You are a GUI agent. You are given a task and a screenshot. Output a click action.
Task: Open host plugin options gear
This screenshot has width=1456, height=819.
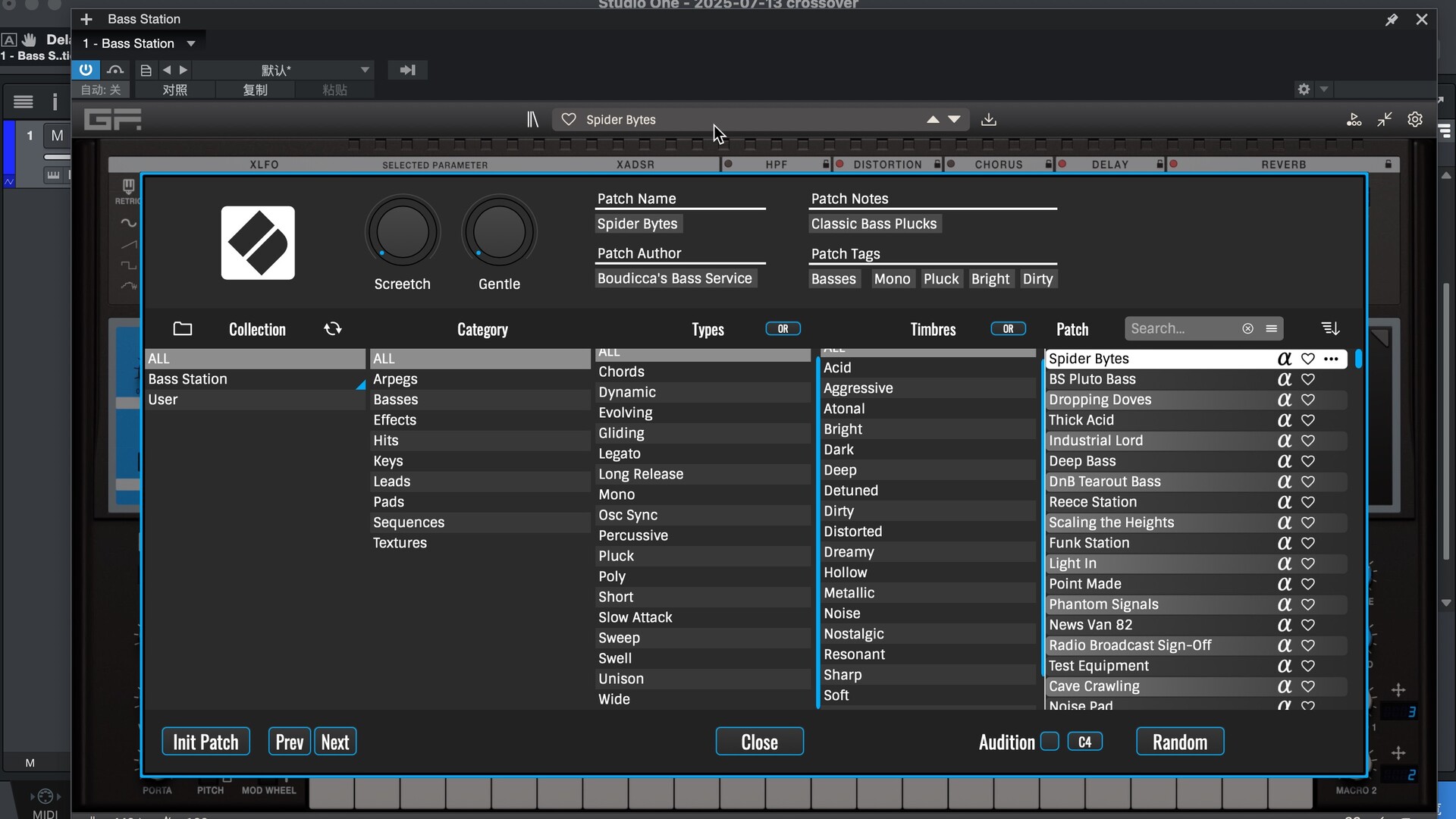[1304, 89]
